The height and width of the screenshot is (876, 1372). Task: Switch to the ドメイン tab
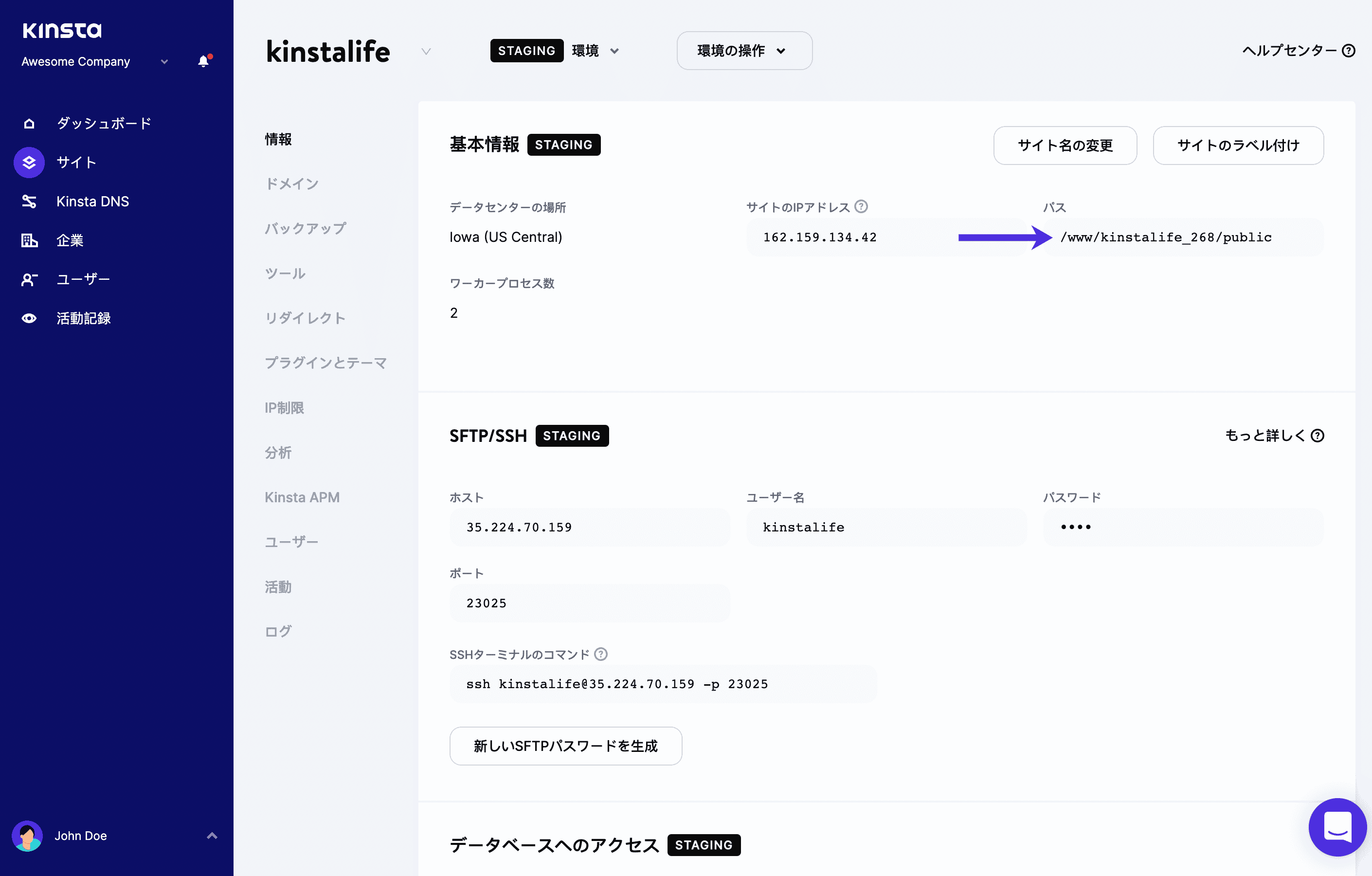pyautogui.click(x=292, y=183)
